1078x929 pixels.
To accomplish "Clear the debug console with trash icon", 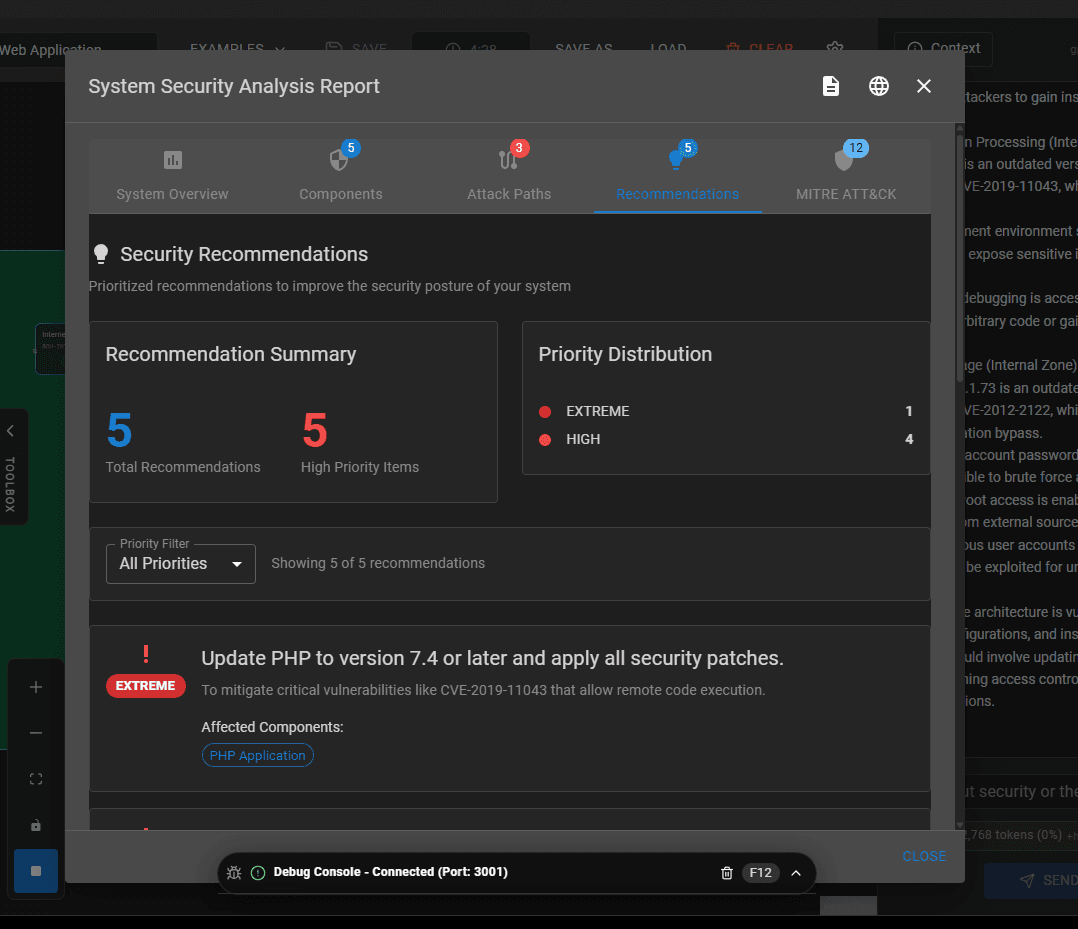I will [727, 873].
